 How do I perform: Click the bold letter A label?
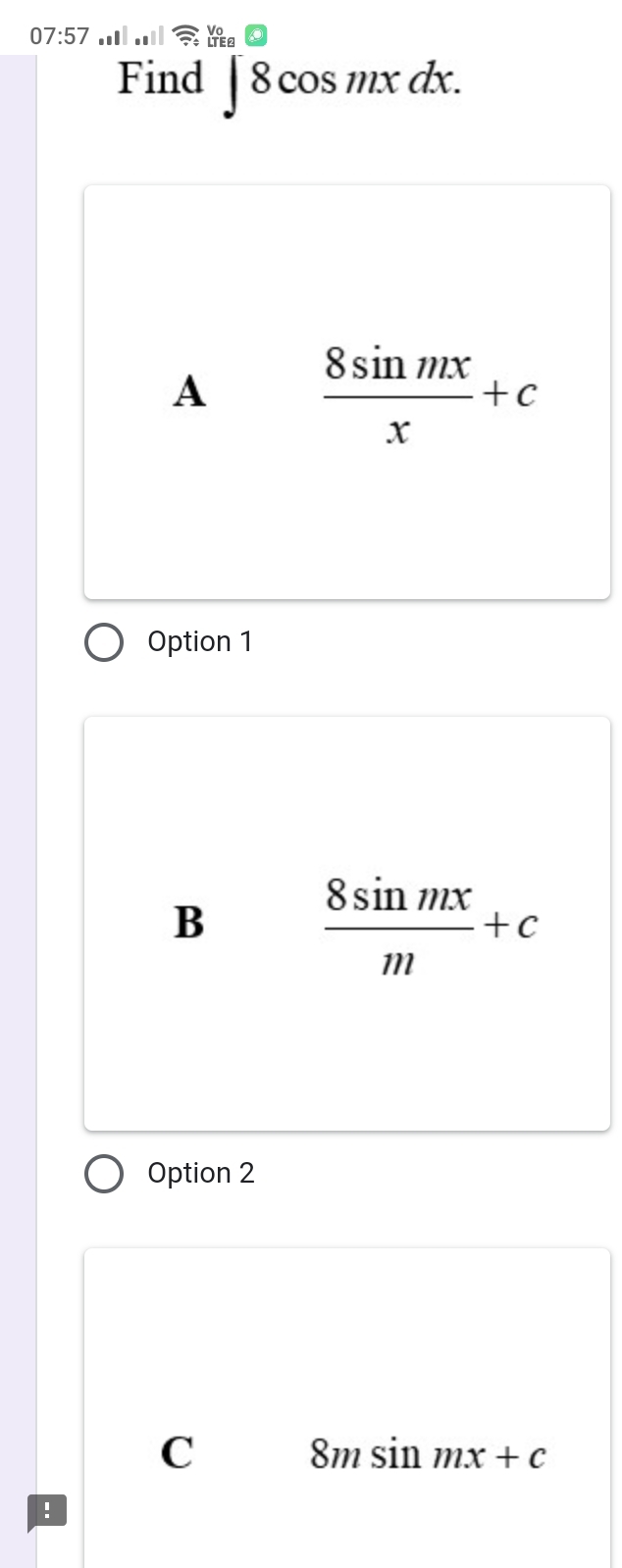(x=189, y=390)
